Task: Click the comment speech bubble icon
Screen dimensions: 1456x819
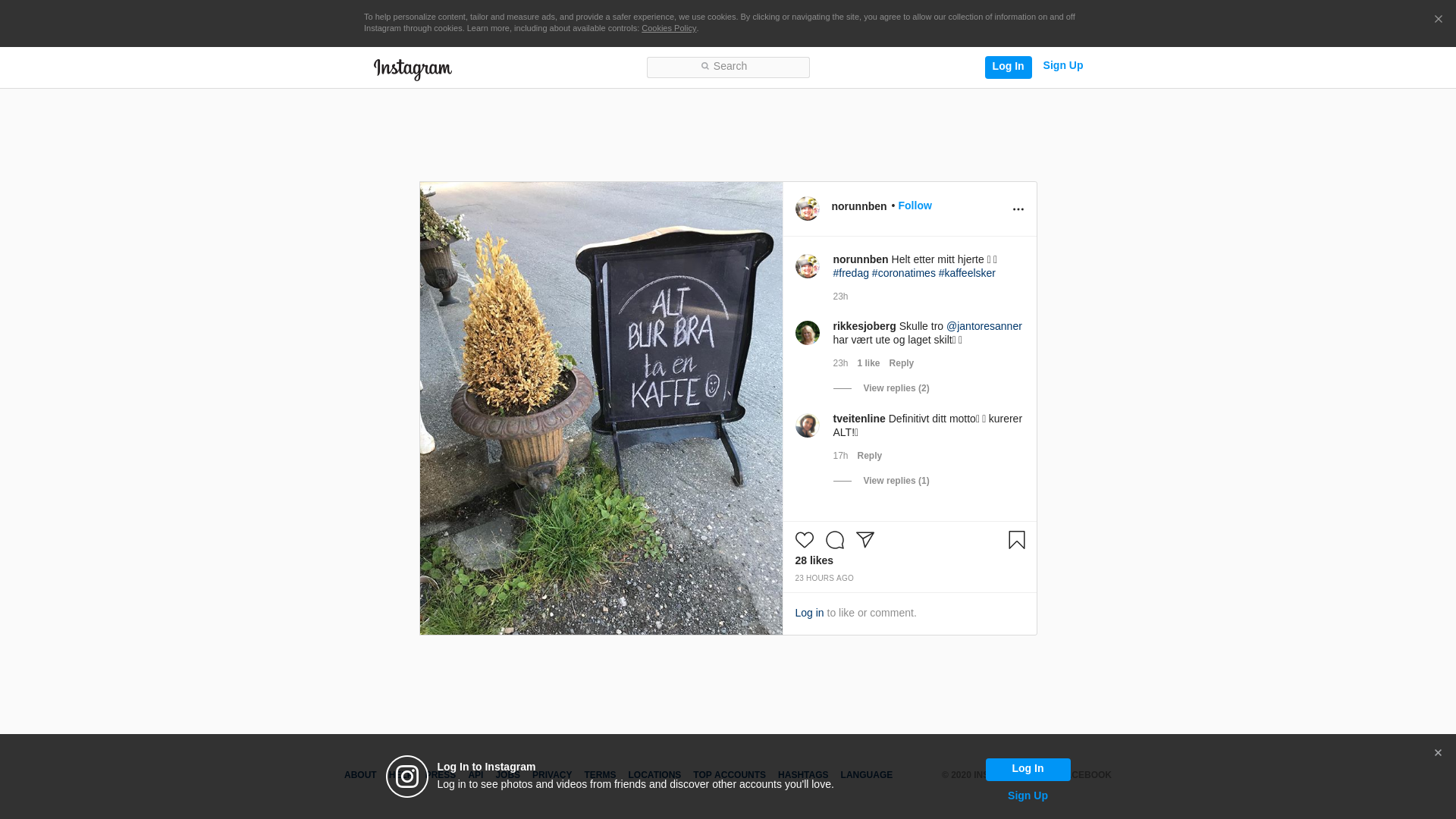Action: click(x=834, y=540)
